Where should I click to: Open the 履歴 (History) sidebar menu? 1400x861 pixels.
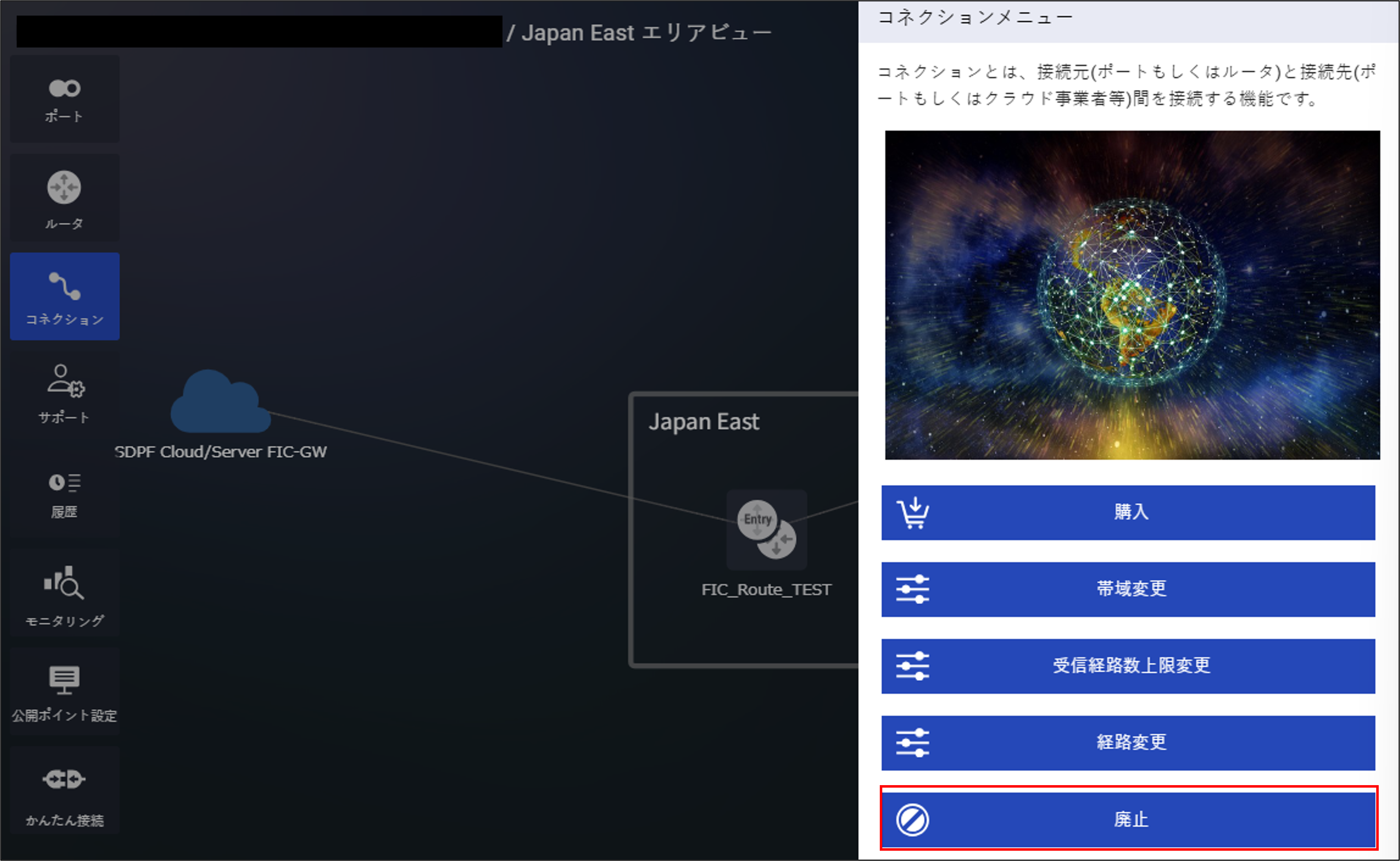pos(64,494)
